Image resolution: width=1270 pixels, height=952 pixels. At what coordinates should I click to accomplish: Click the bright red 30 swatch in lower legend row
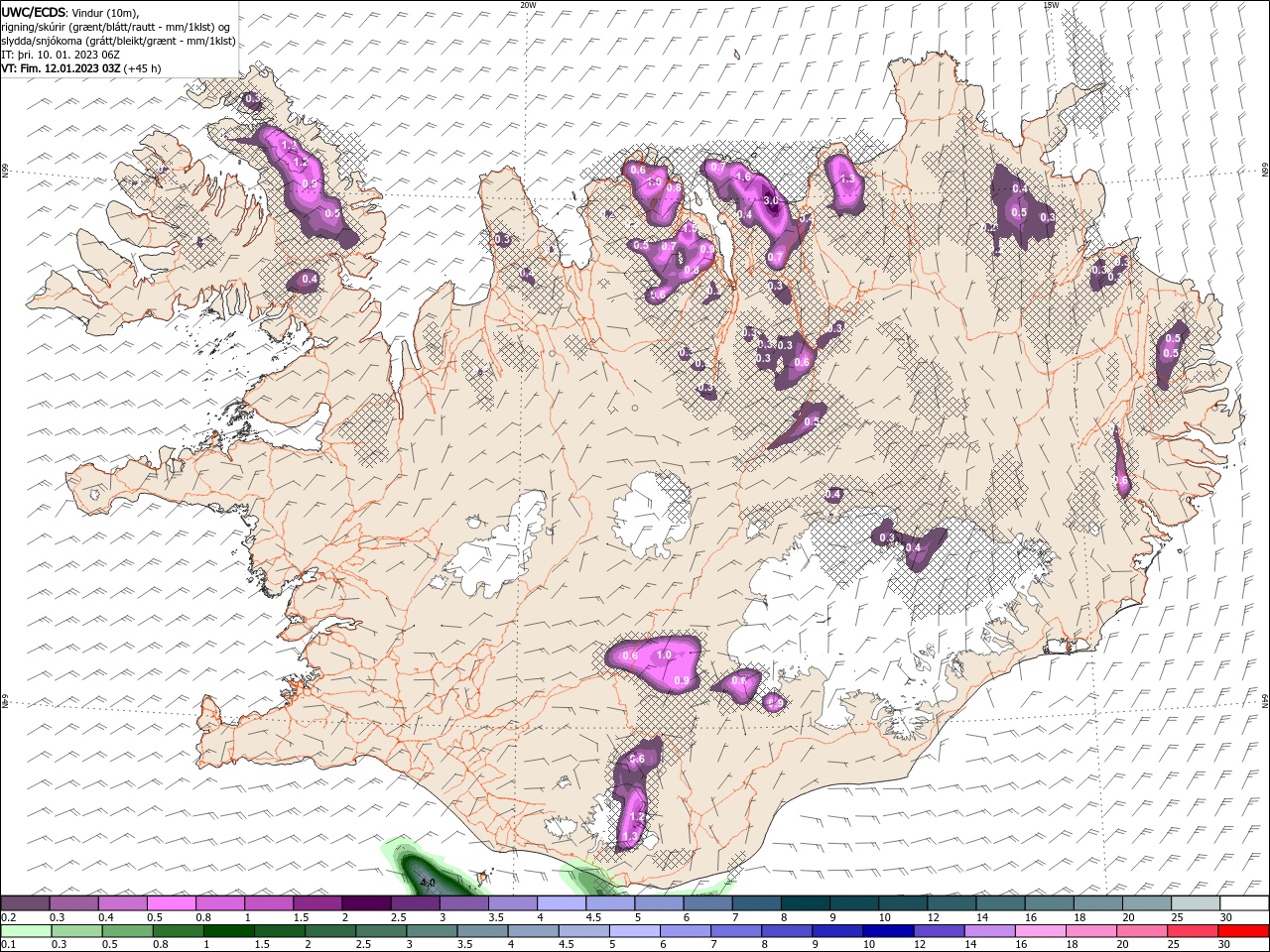[1242, 931]
